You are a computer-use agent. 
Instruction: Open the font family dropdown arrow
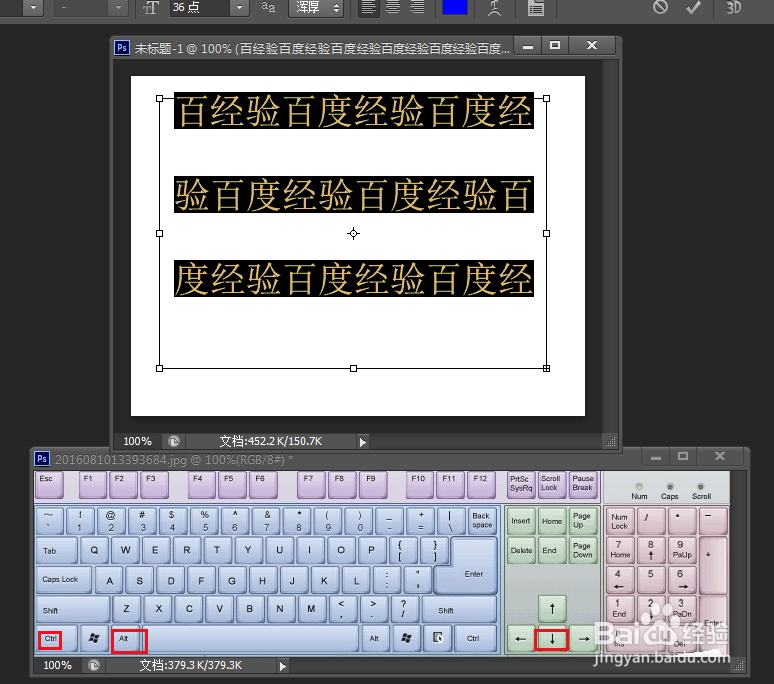33,8
